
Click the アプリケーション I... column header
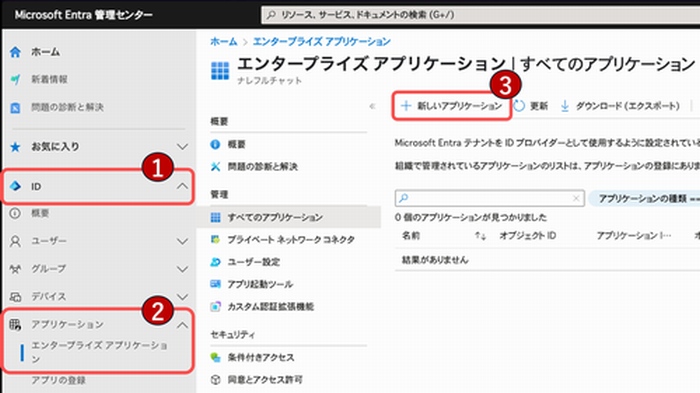(634, 236)
